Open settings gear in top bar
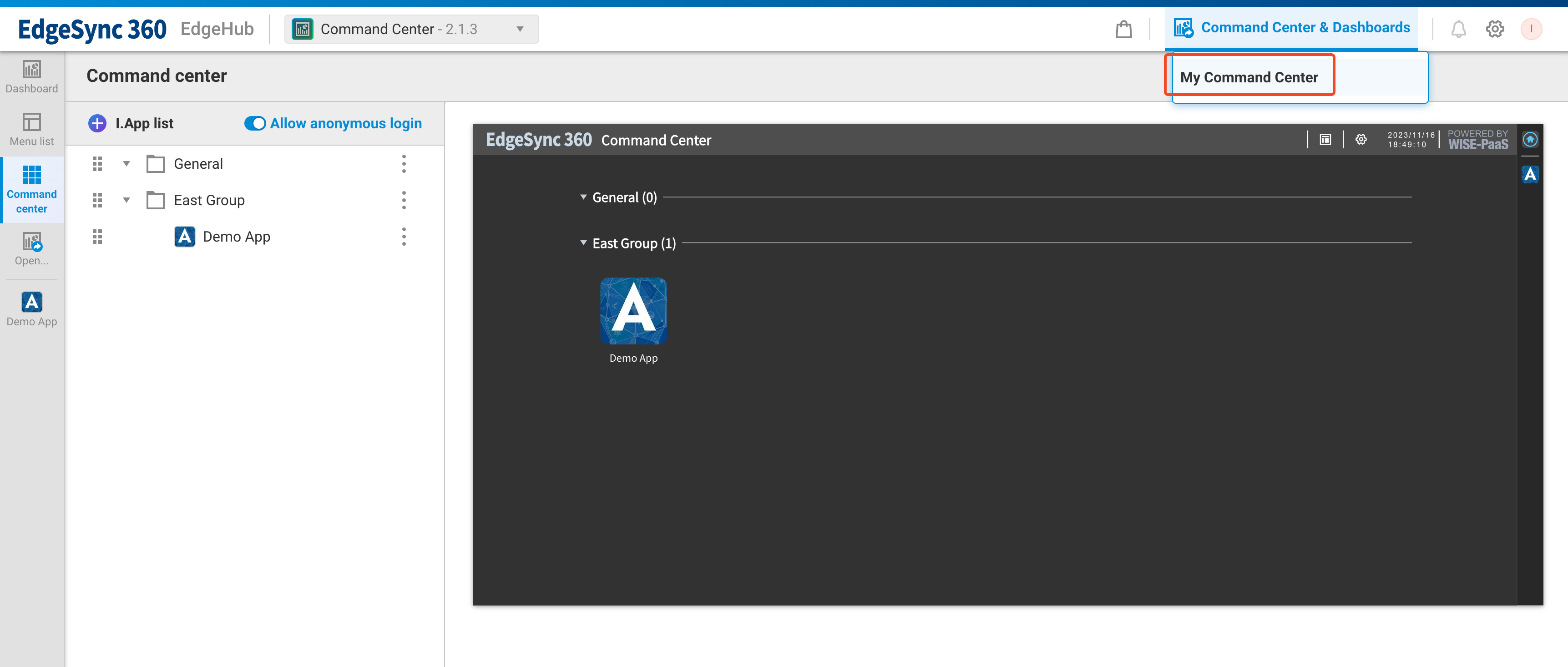The image size is (1568, 667). pos(1494,29)
